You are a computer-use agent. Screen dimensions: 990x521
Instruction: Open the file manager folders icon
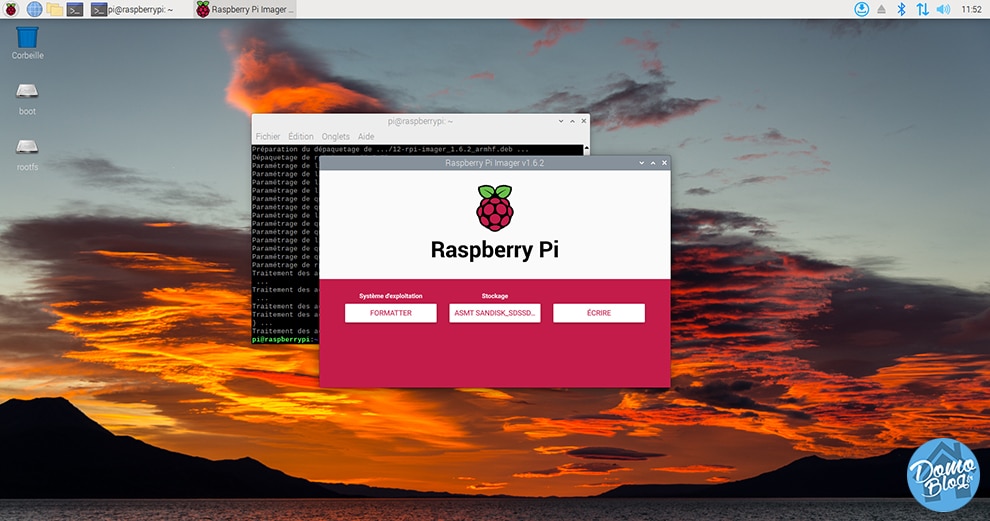pyautogui.click(x=54, y=9)
